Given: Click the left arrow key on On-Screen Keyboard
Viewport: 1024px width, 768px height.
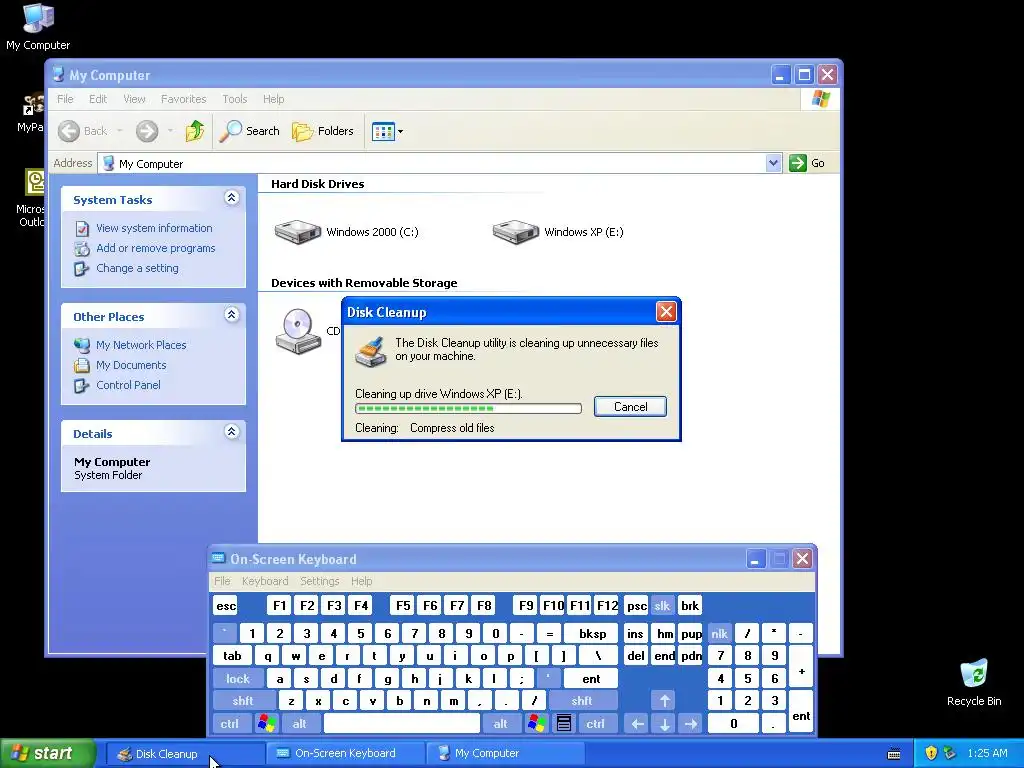Looking at the screenshot, I should (x=638, y=724).
